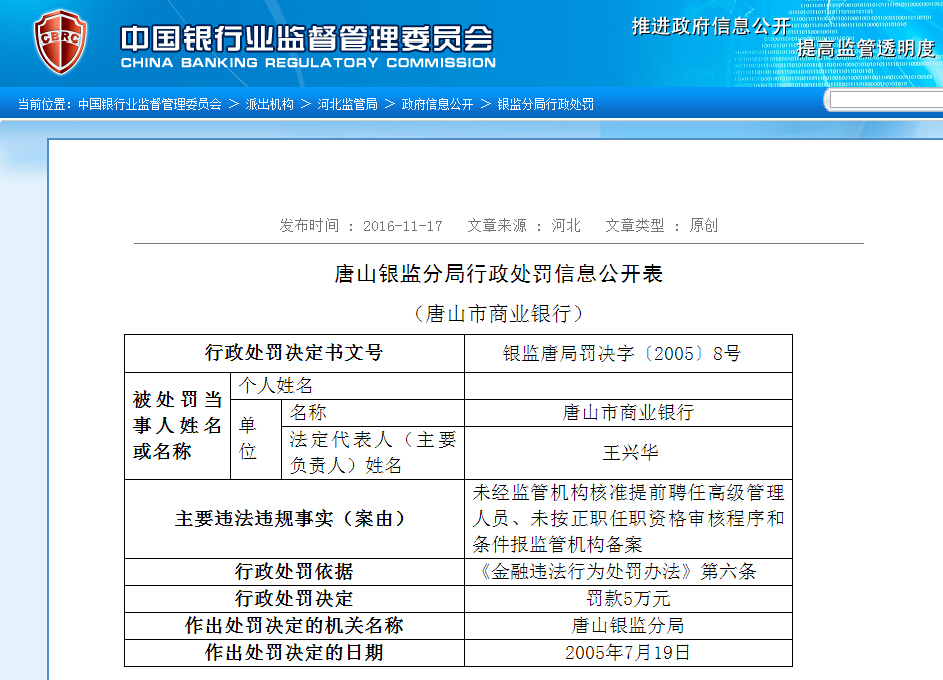This screenshot has width=943, height=680.
Task: Click the 被处罚当事人姓名或名称 row label
Action: click(x=177, y=426)
